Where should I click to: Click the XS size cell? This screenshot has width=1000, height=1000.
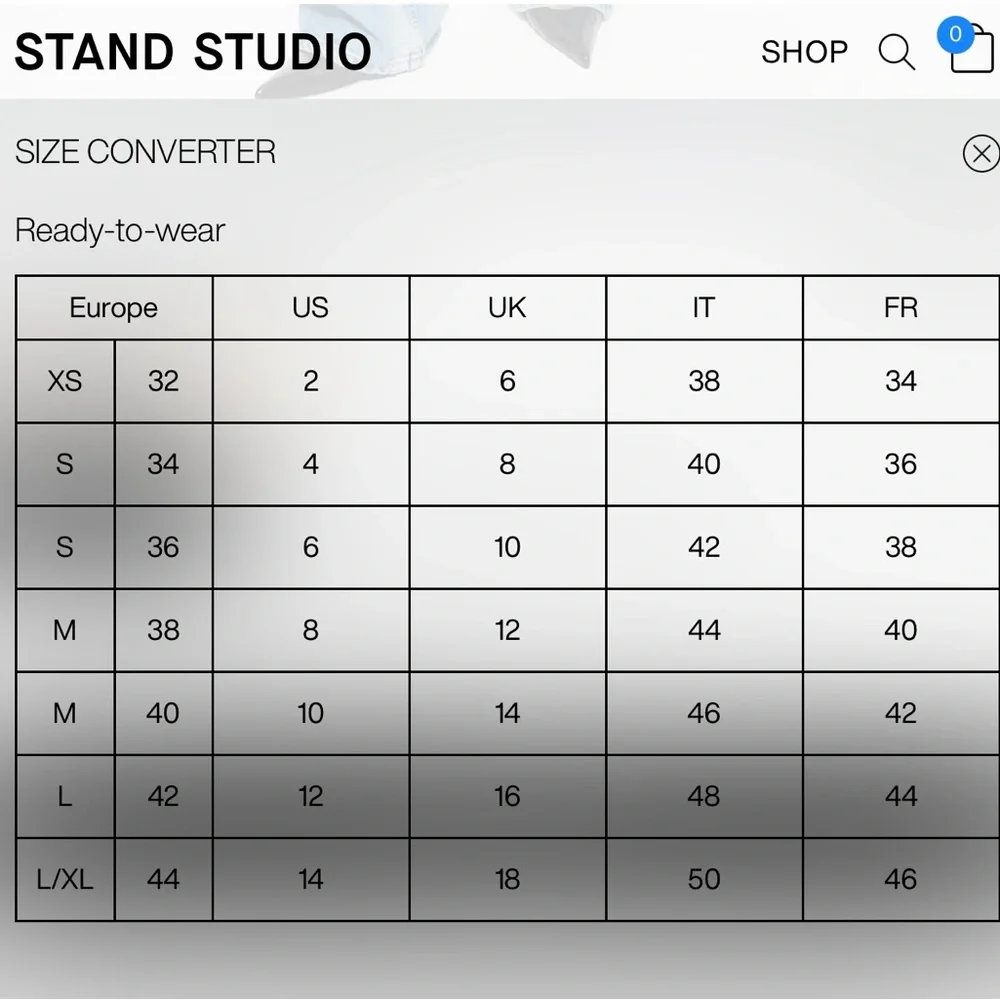point(65,381)
